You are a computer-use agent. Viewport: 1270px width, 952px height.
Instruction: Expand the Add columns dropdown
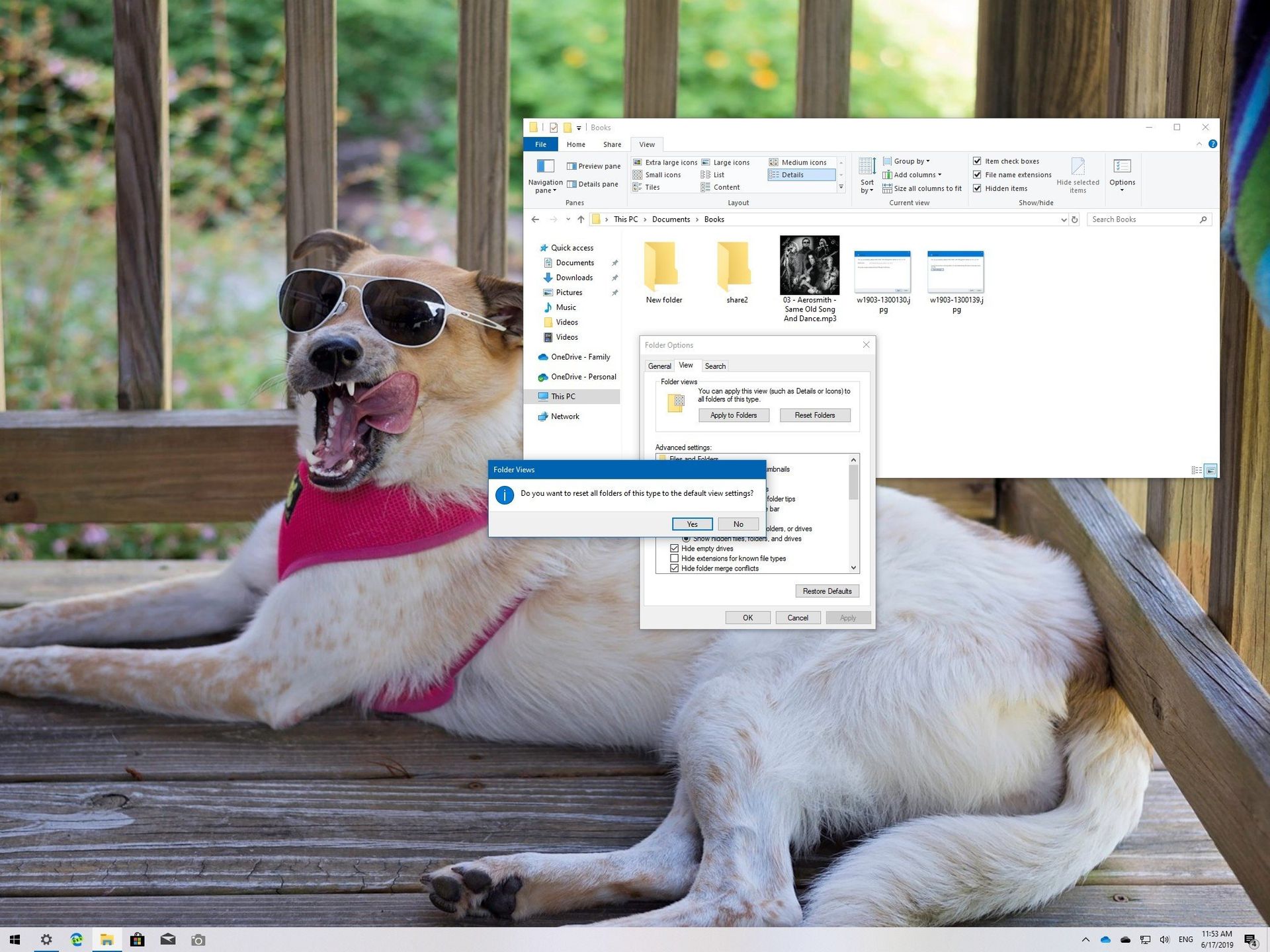pos(913,175)
